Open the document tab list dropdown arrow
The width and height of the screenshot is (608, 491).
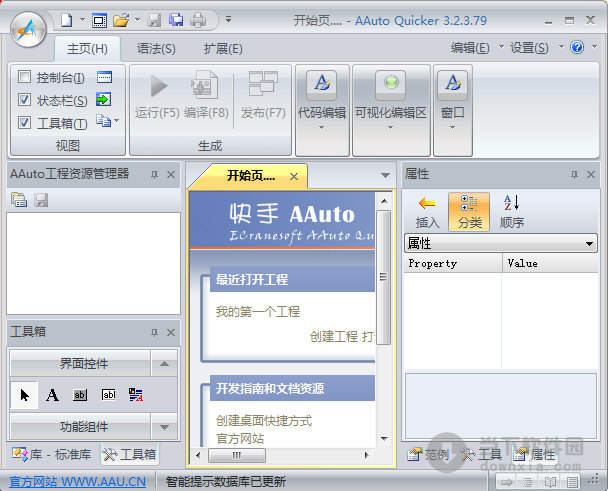point(385,175)
